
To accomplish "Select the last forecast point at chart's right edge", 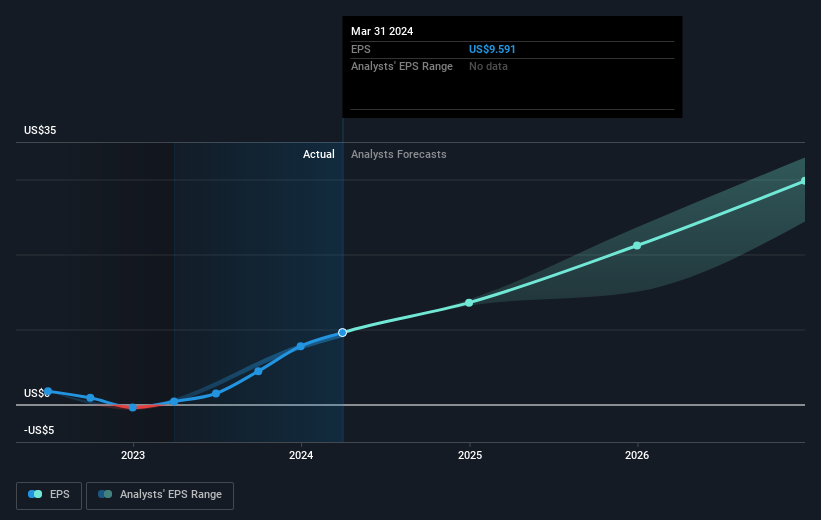I will click(x=804, y=181).
